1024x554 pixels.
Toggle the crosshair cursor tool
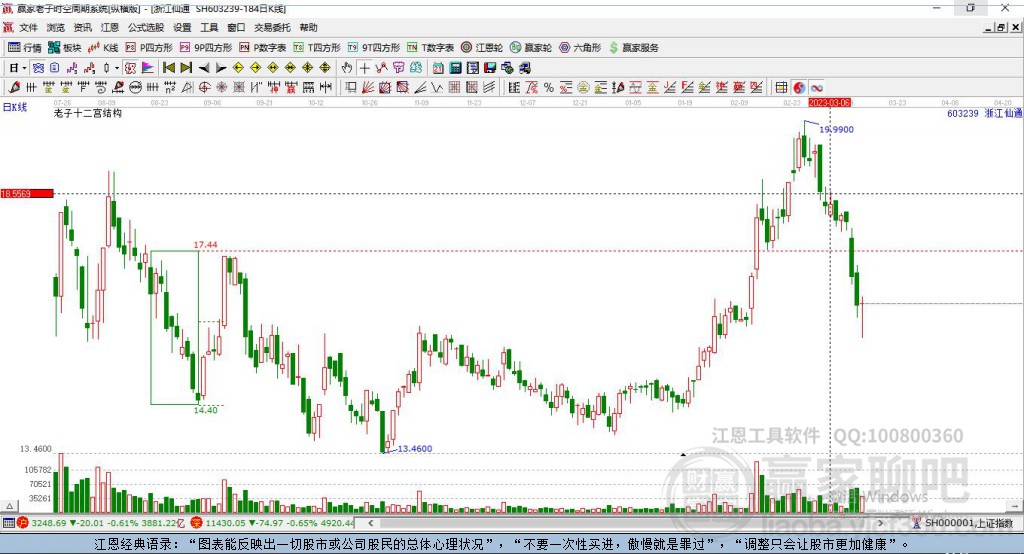click(x=364, y=68)
